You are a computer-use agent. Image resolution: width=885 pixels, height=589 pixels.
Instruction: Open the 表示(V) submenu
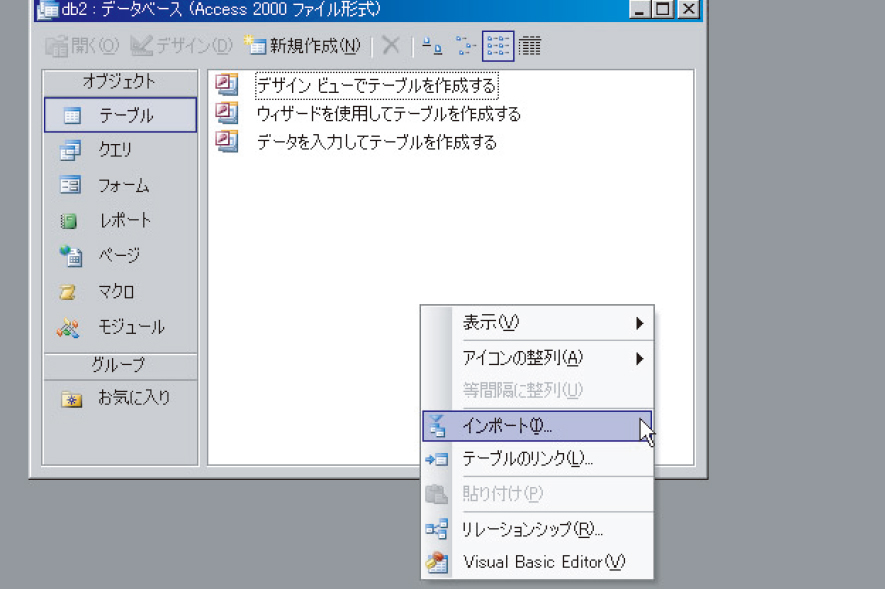tap(537, 323)
